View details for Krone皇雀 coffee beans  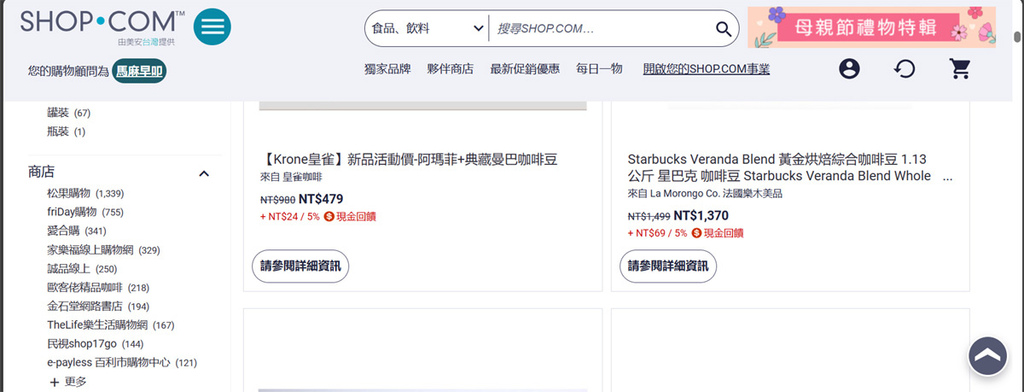pyautogui.click(x=300, y=266)
